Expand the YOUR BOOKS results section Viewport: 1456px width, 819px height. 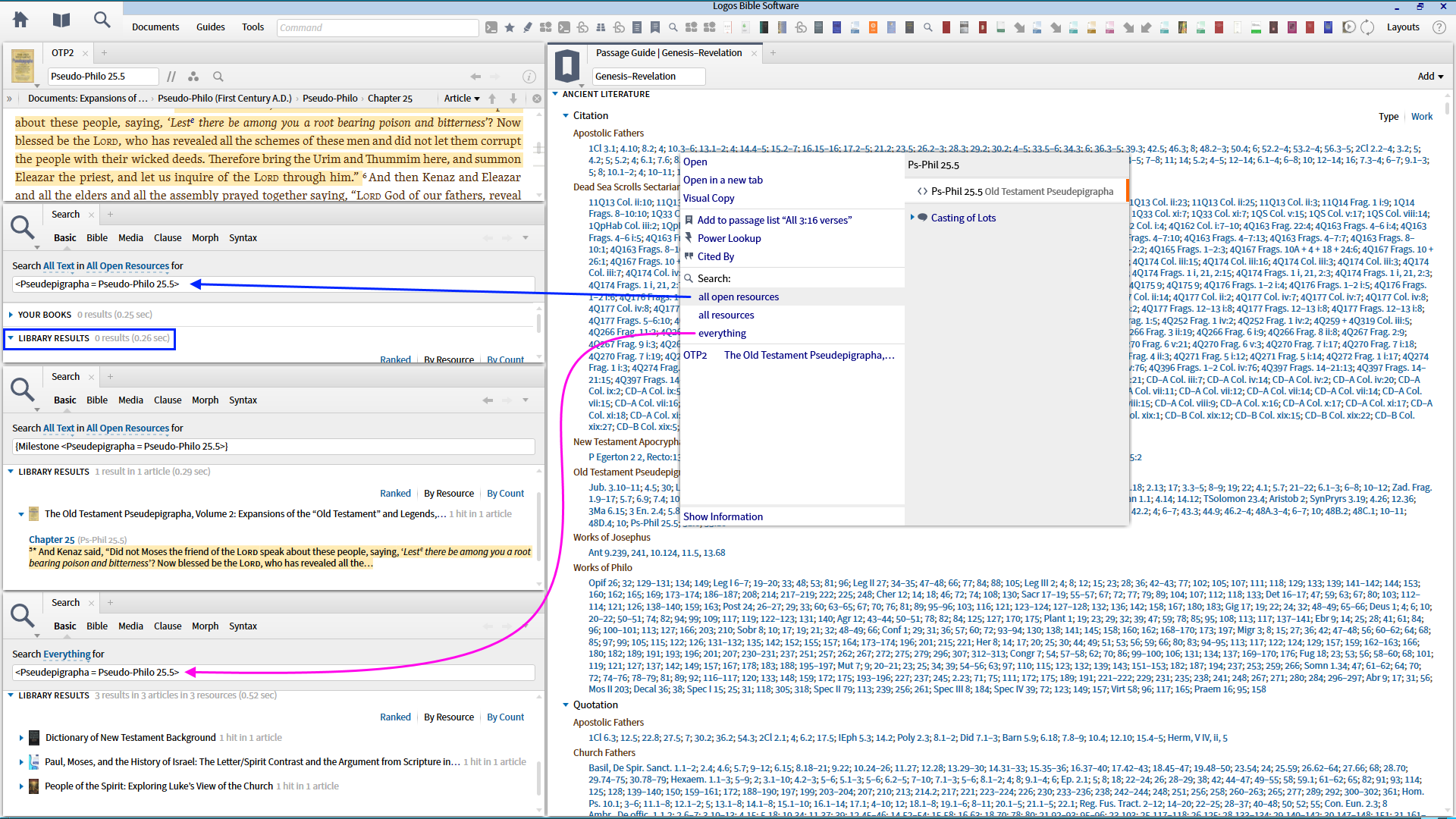click(x=11, y=315)
